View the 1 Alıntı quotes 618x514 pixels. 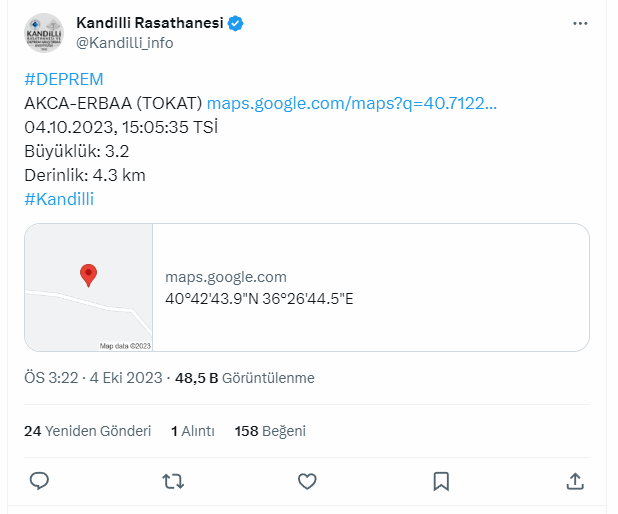(x=193, y=431)
